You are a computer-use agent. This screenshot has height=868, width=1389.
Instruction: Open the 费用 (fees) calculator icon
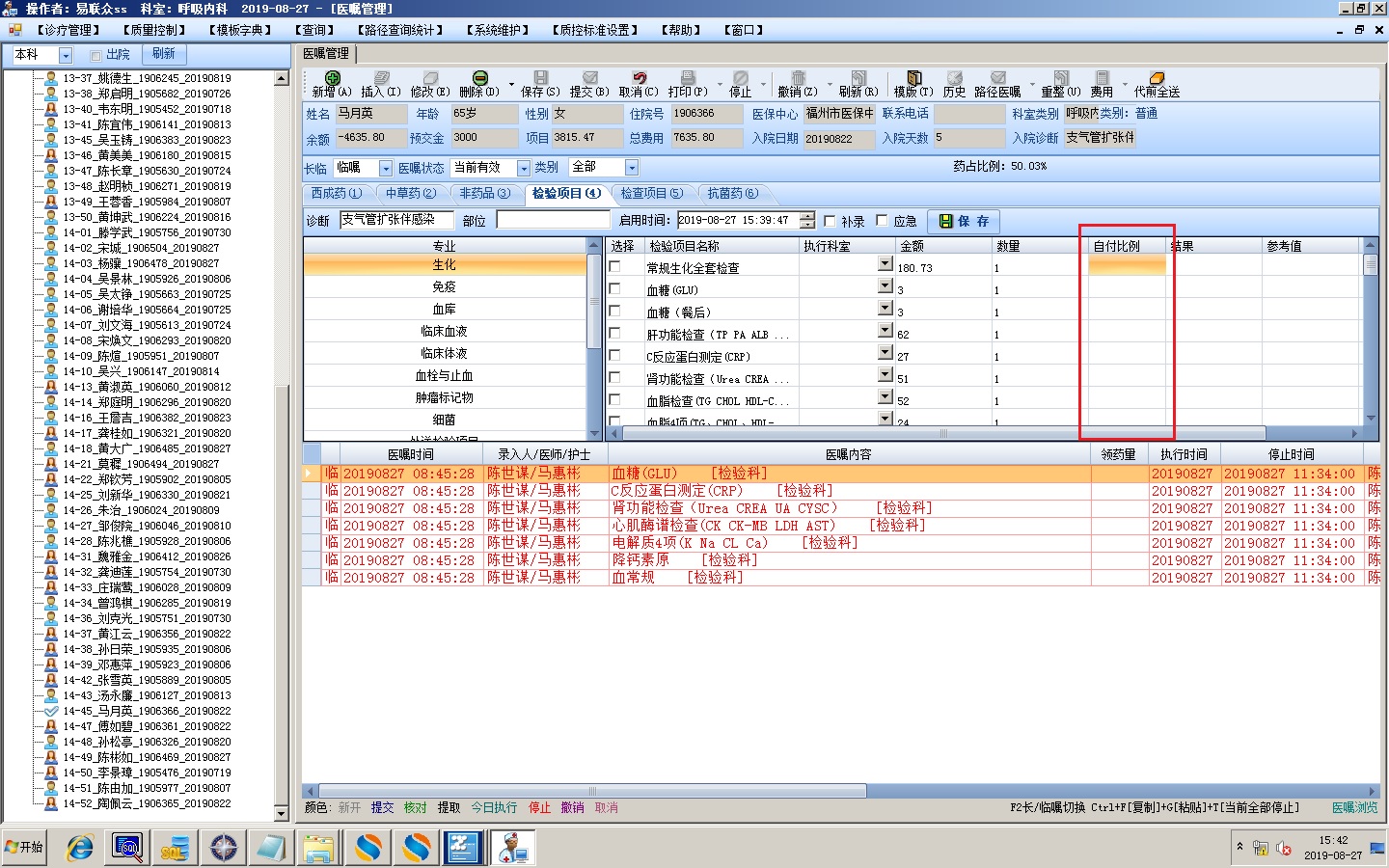pos(1102,78)
